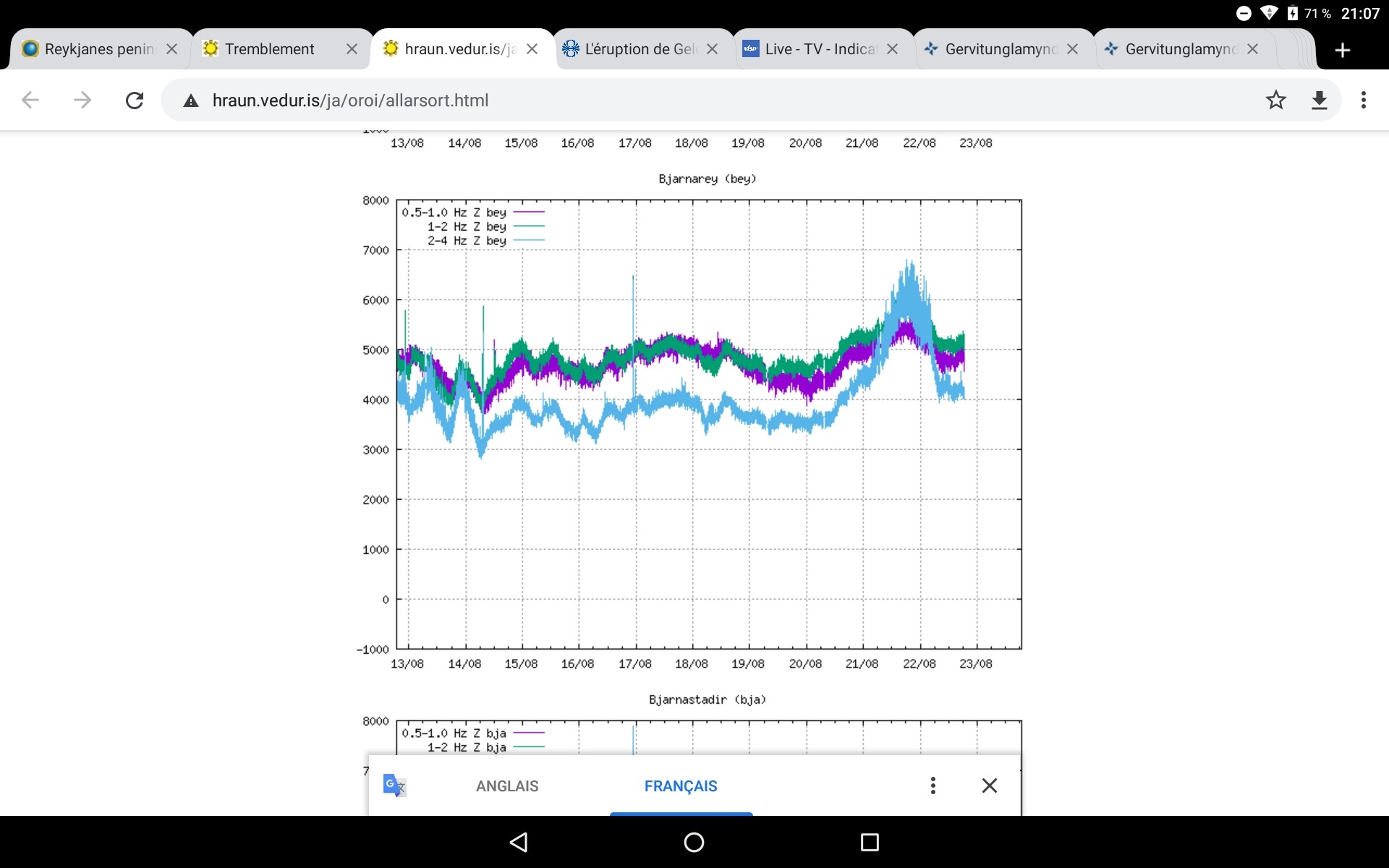
Task: Click the Wi-Fi status icon
Action: tap(1269, 13)
